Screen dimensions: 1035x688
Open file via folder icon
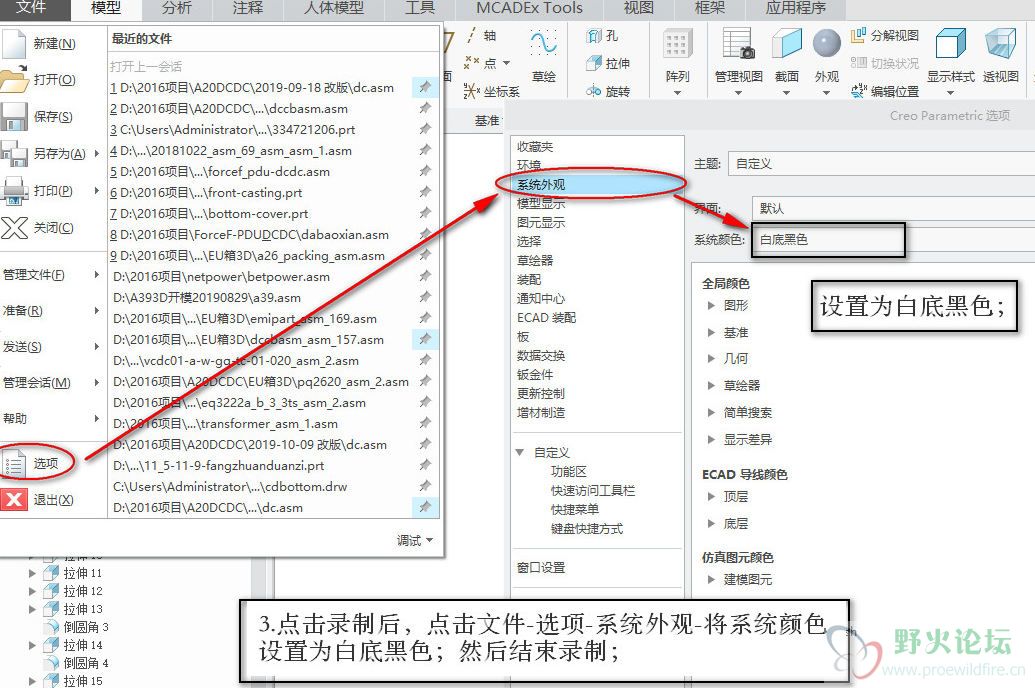(15, 80)
